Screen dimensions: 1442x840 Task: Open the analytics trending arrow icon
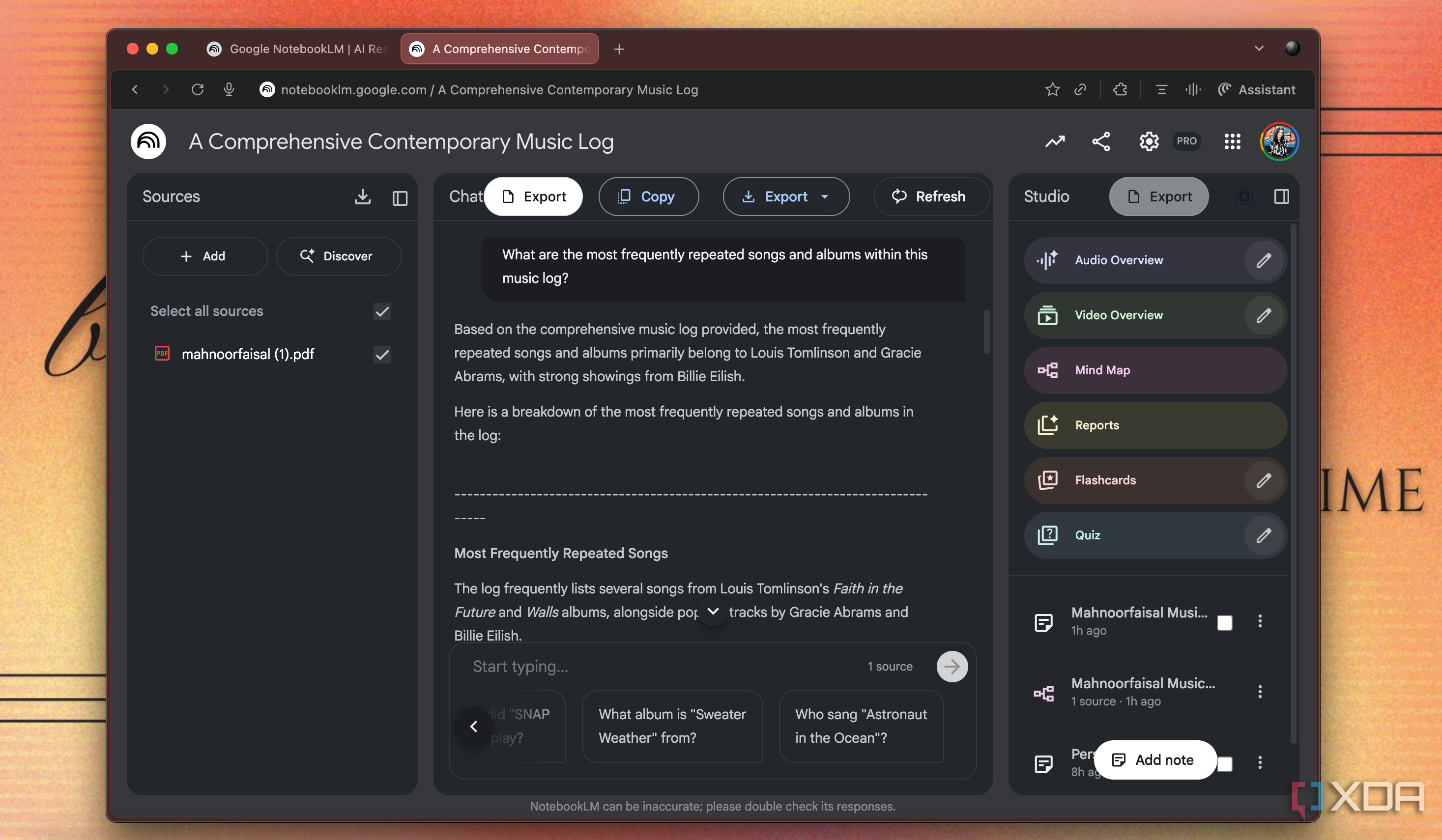point(1055,141)
